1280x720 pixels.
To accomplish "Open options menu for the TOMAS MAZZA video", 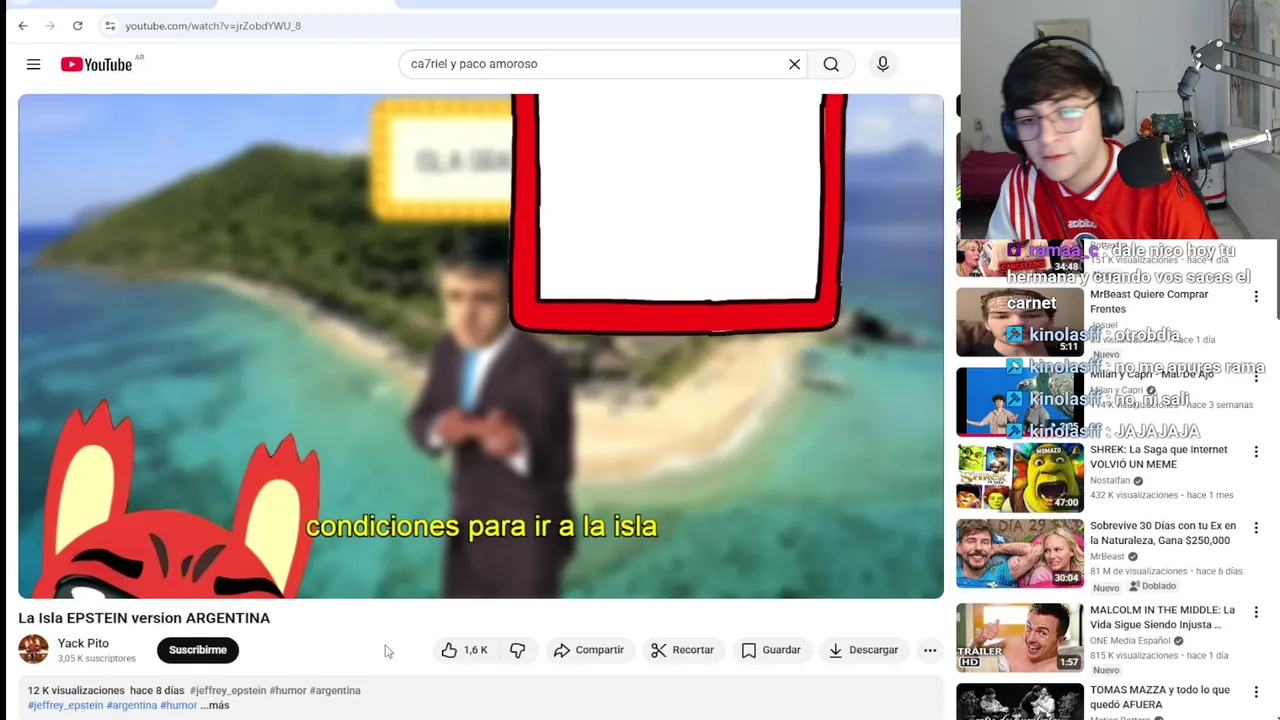I will click(x=1256, y=692).
